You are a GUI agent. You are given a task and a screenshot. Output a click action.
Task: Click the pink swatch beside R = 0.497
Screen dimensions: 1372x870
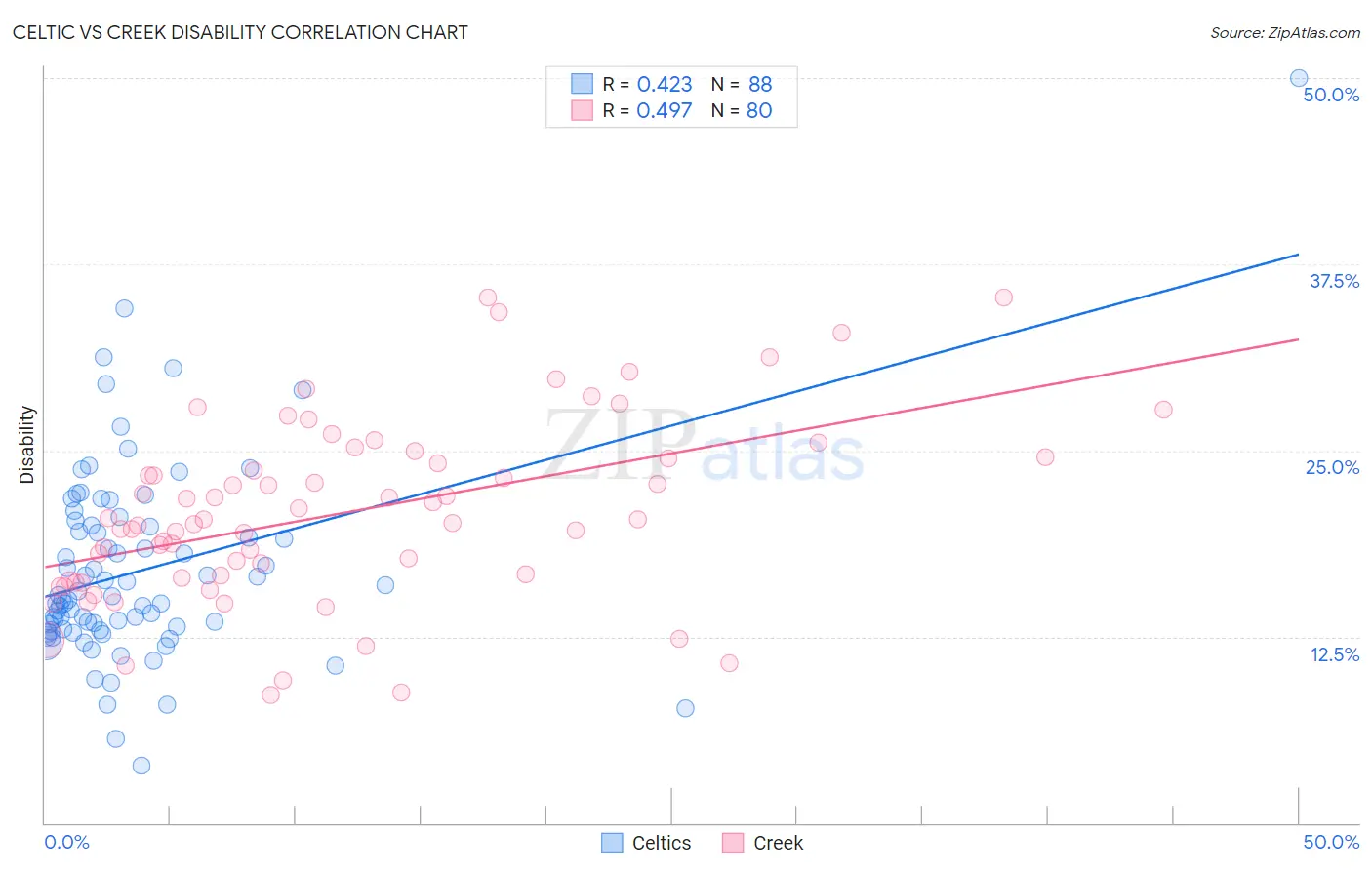(x=582, y=110)
